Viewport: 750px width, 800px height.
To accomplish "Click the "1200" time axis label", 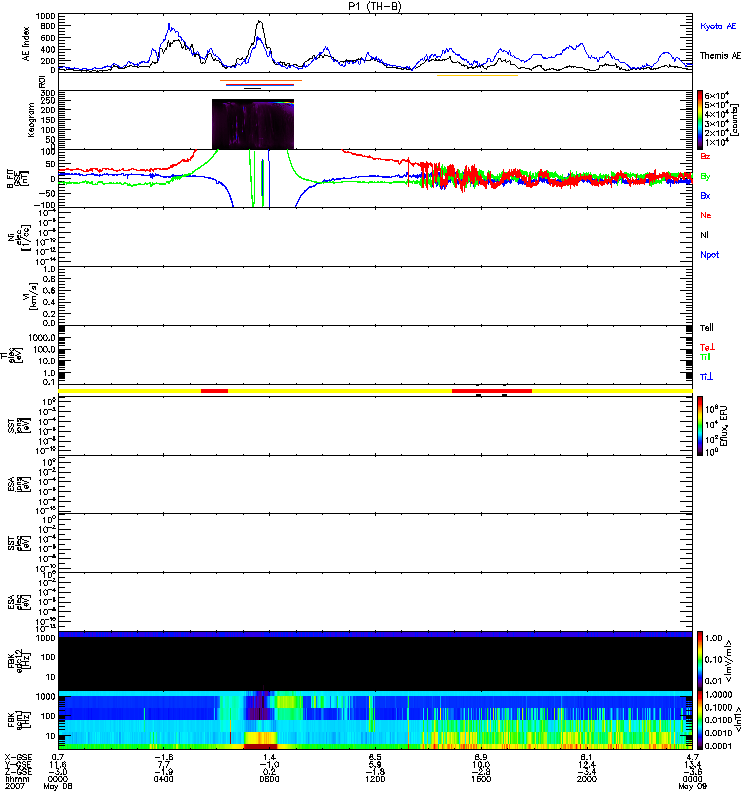I will [x=375, y=779].
